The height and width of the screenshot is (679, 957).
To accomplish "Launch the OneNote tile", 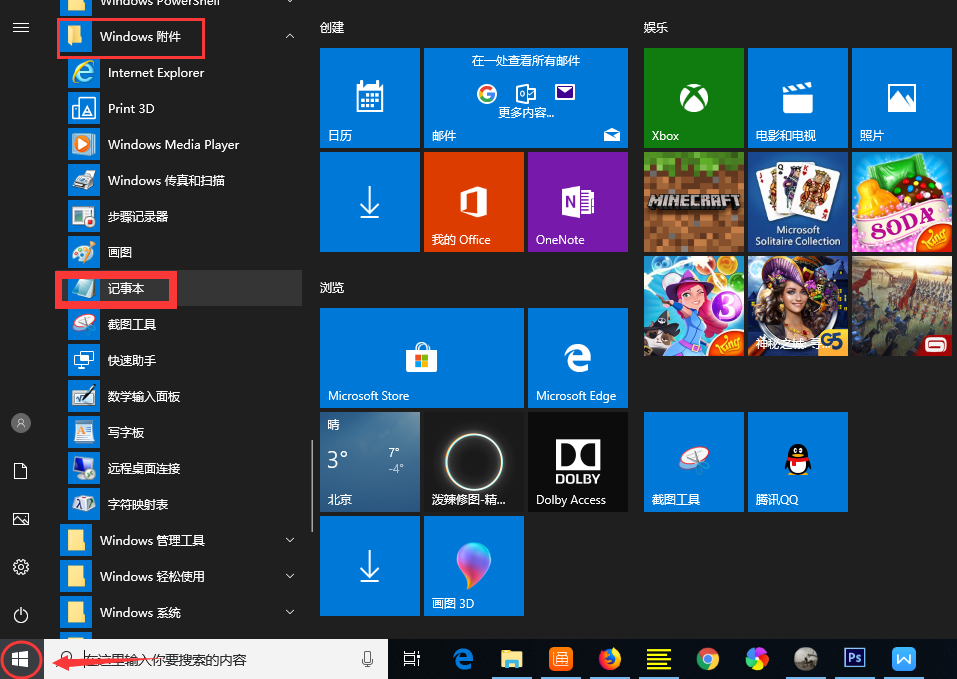I will tap(577, 201).
